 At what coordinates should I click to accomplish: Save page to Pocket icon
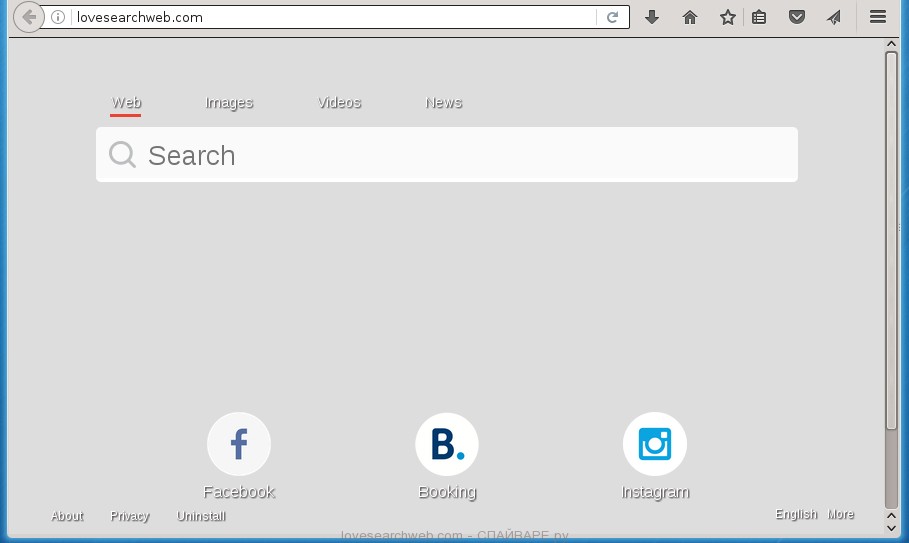(x=797, y=17)
